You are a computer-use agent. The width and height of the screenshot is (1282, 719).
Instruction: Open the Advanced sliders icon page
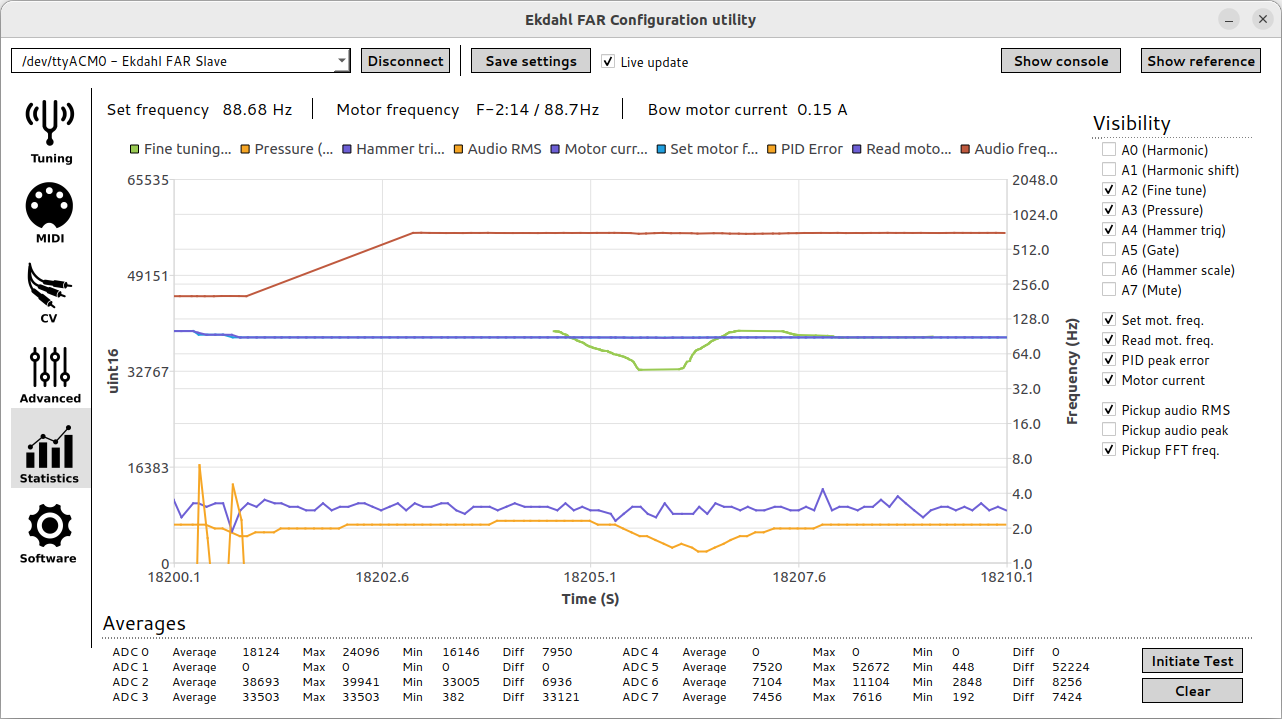(49, 368)
